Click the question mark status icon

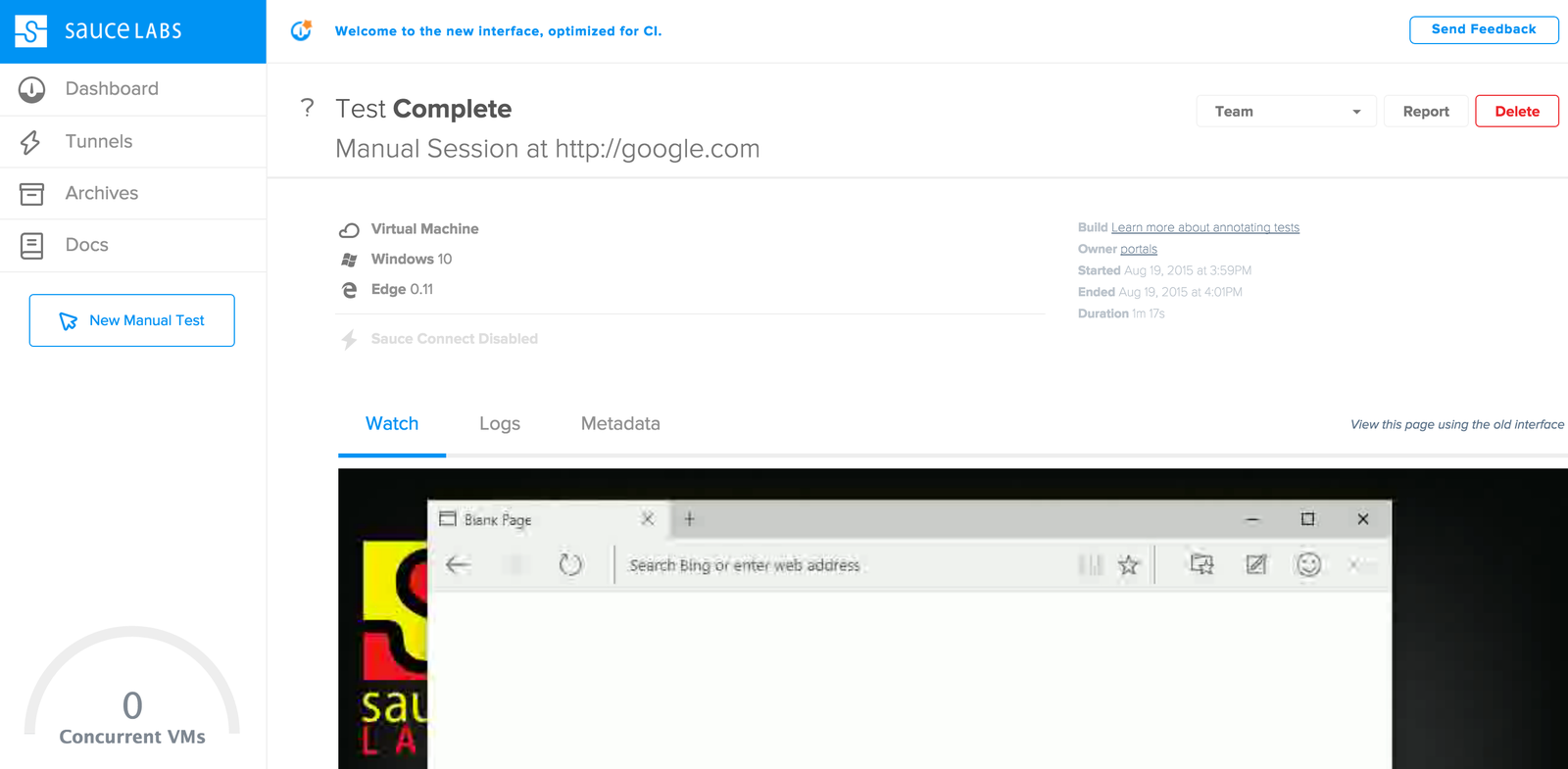click(307, 108)
